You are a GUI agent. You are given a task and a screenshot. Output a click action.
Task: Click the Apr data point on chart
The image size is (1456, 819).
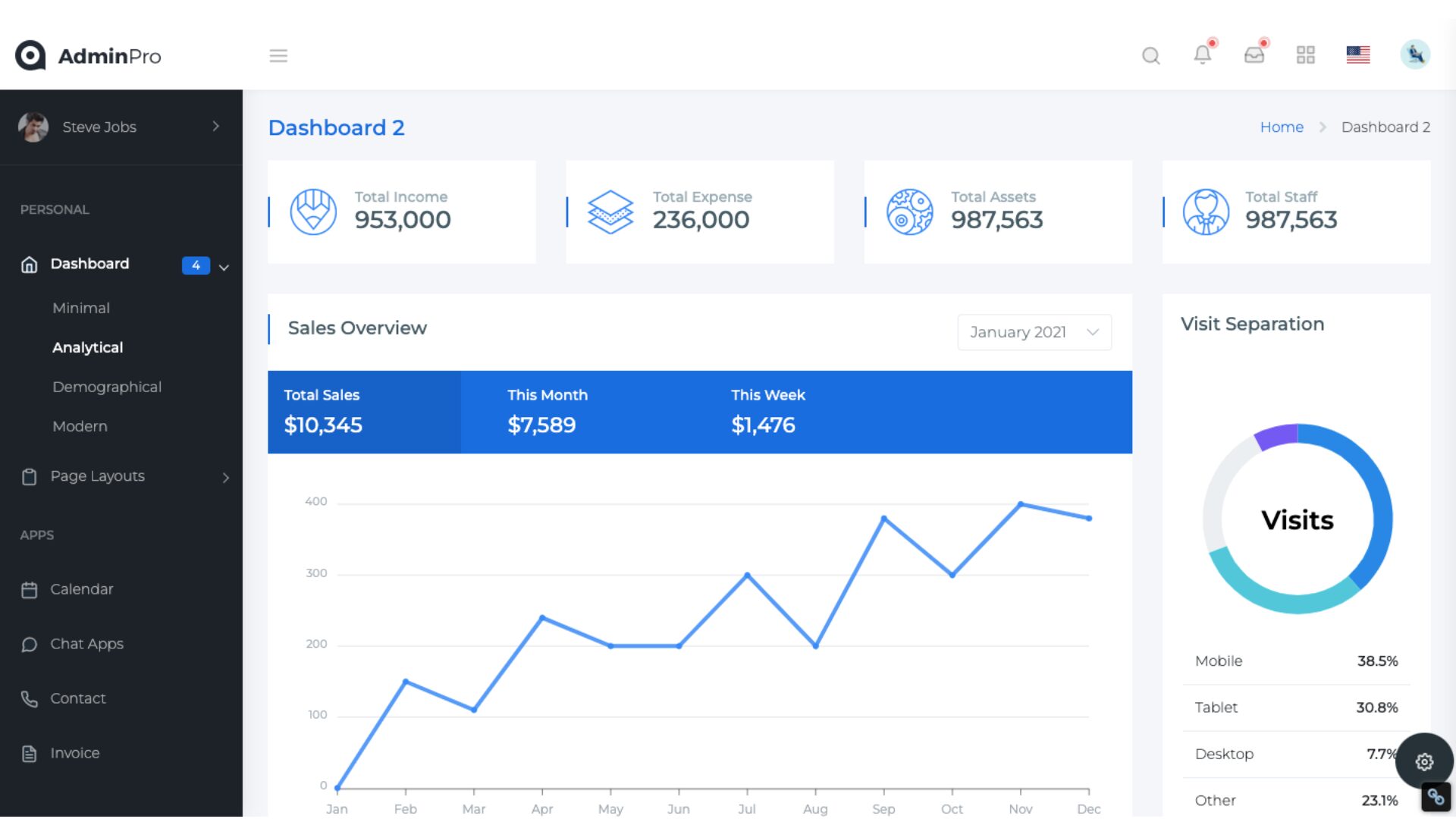(542, 618)
